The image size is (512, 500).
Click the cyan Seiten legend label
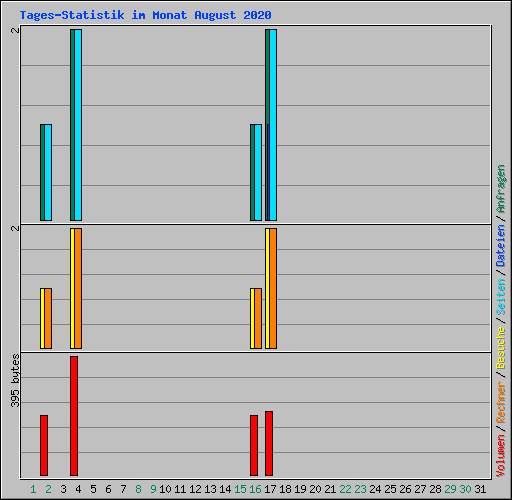coord(501,297)
